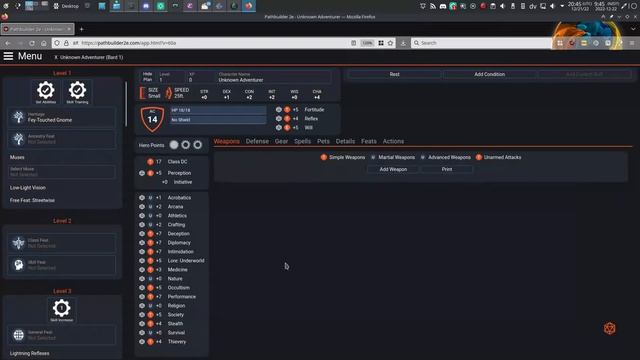Click the Martial Weapons proficiency label
This screenshot has height=360, width=640.
396,157
